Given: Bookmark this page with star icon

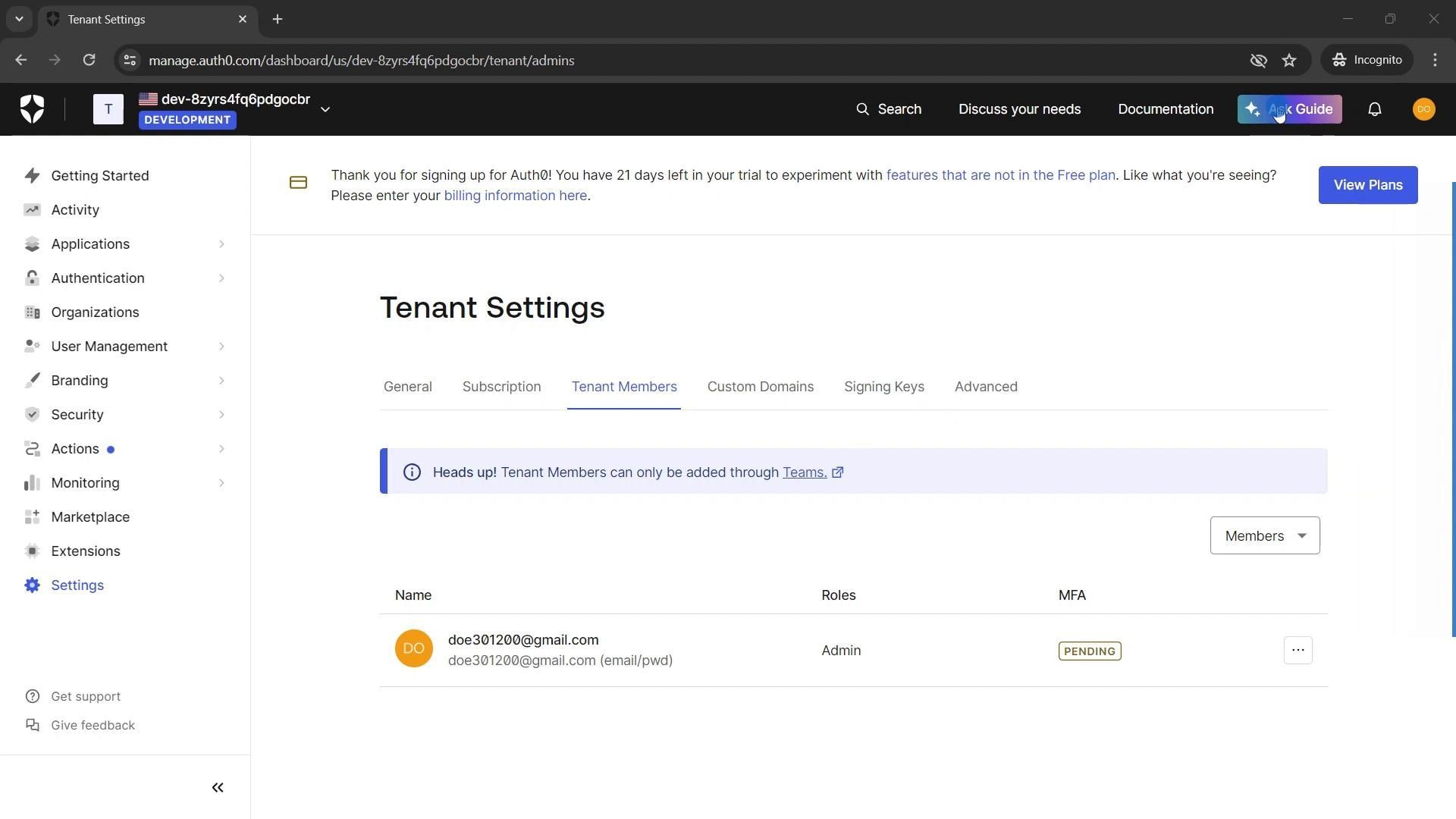Looking at the screenshot, I should tap(1289, 61).
